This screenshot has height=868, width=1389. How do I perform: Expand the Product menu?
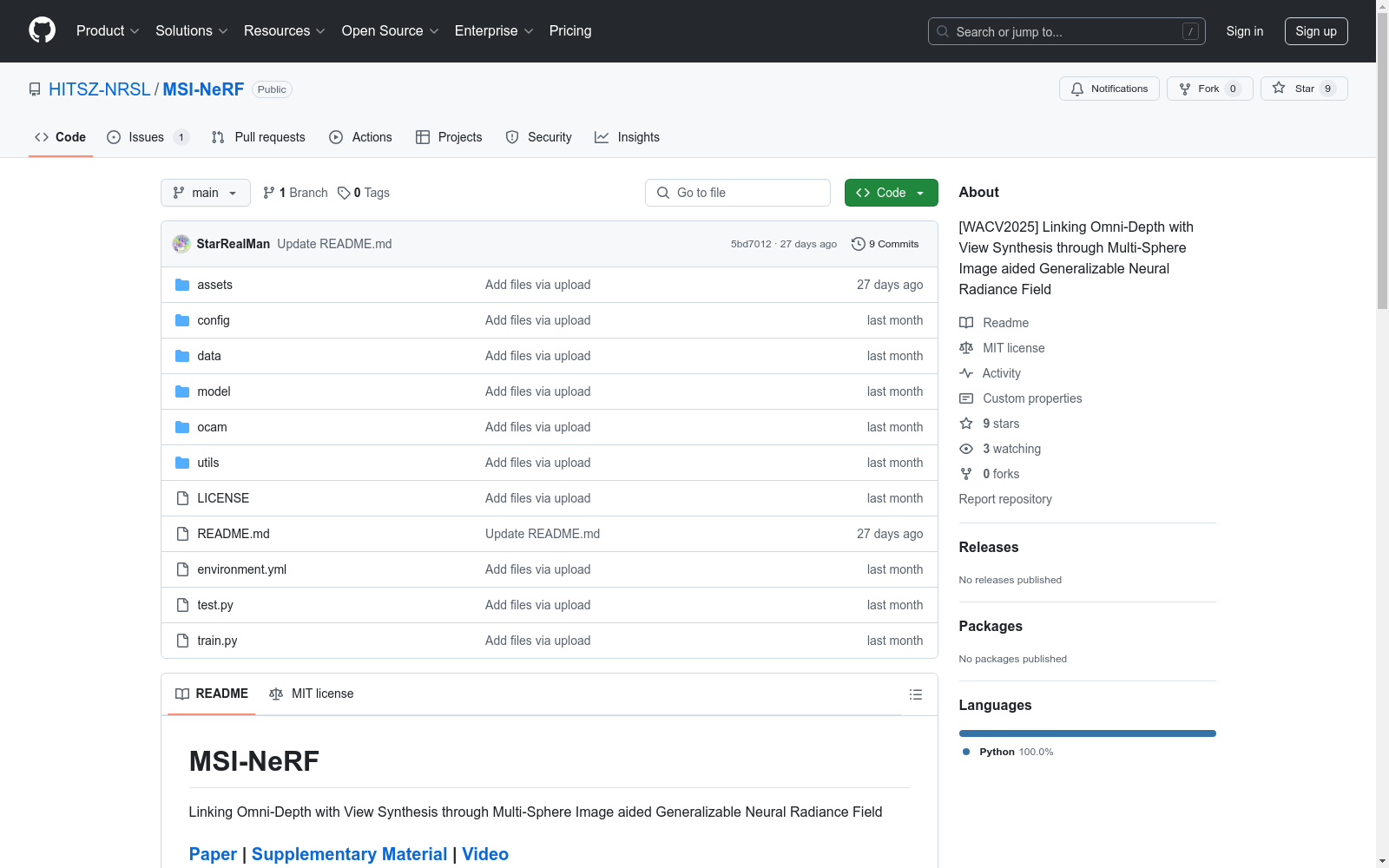pos(108,30)
